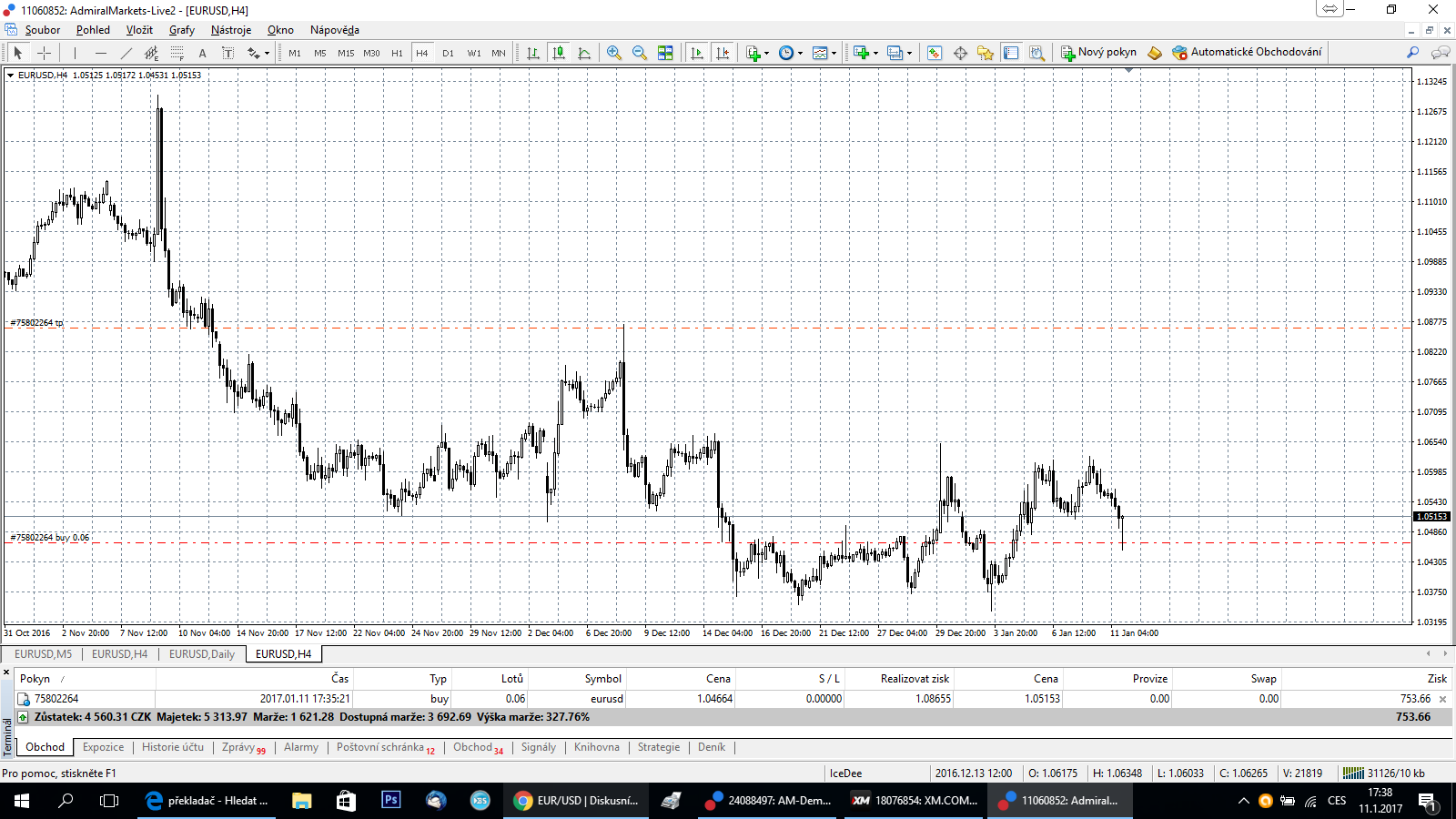Select the Fibonacci retracement tool

click(x=177, y=53)
